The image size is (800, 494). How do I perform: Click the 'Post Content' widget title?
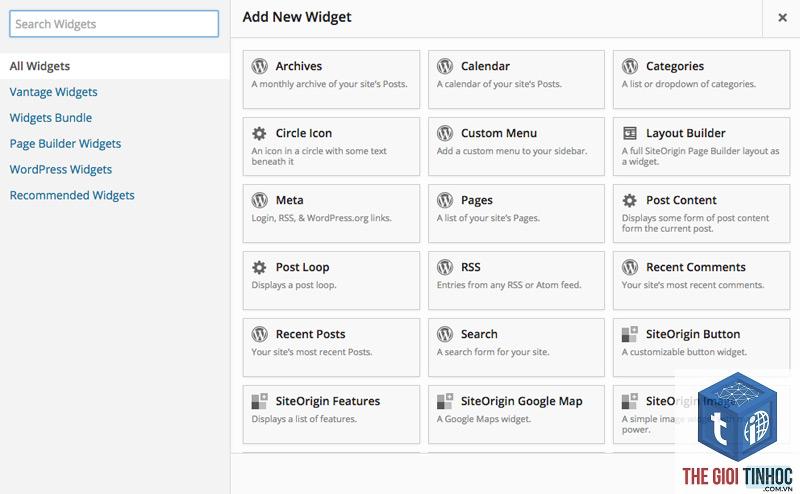[681, 200]
